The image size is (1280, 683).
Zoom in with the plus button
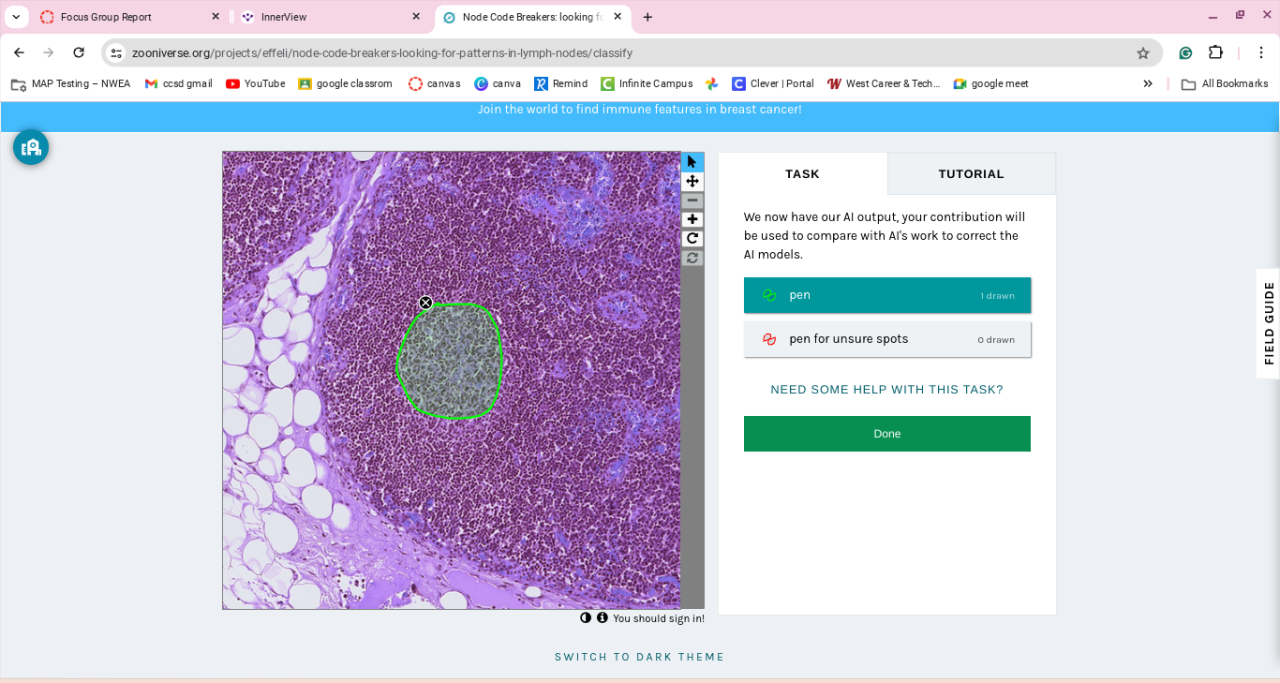pos(692,219)
